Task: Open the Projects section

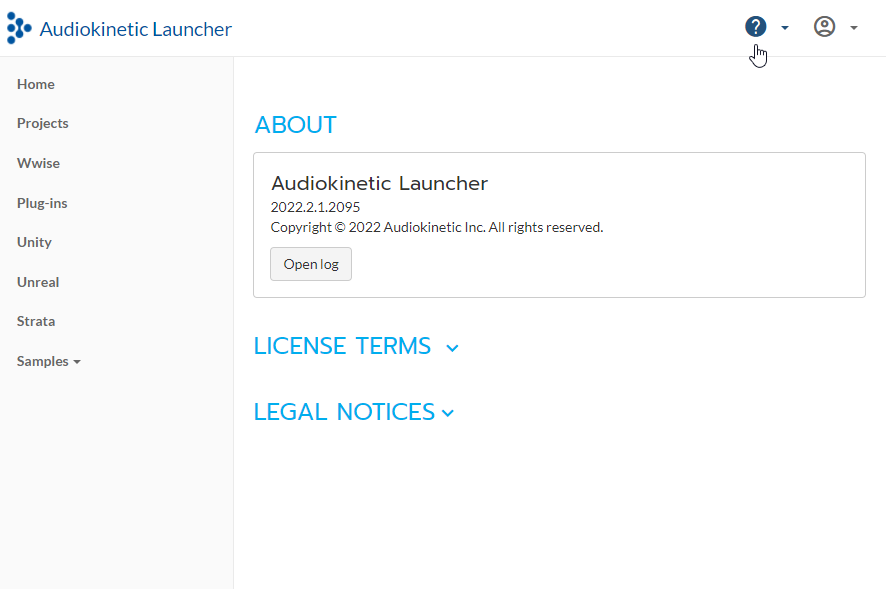Action: [x=43, y=123]
